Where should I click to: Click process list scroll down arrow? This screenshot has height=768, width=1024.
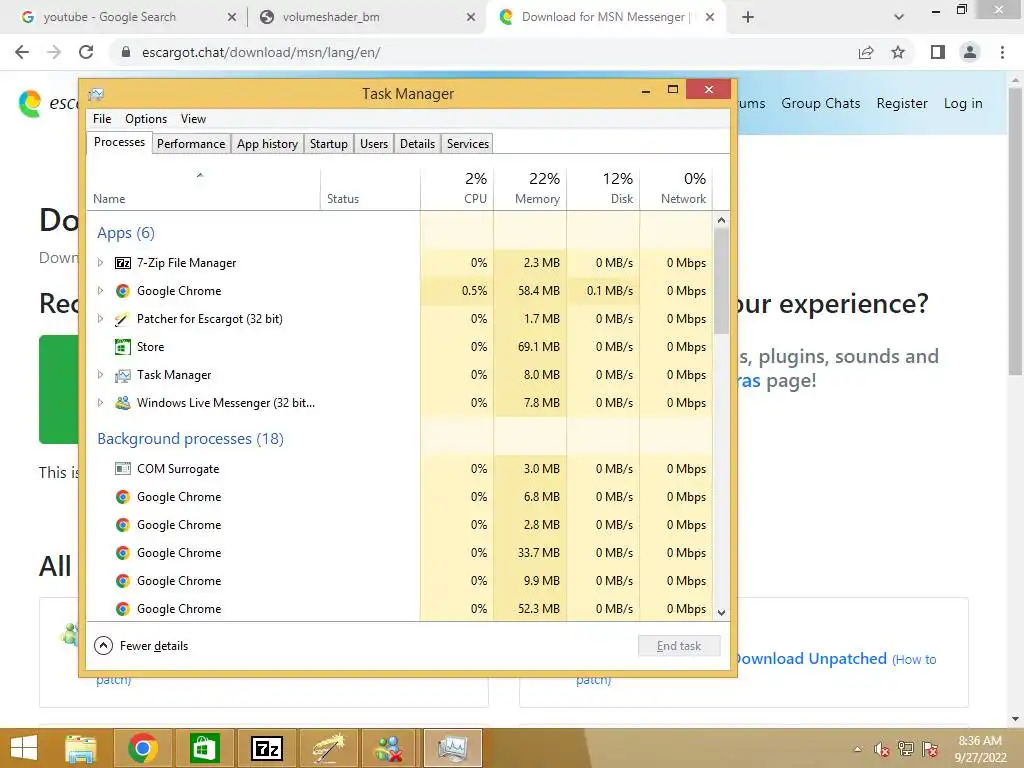[x=721, y=613]
